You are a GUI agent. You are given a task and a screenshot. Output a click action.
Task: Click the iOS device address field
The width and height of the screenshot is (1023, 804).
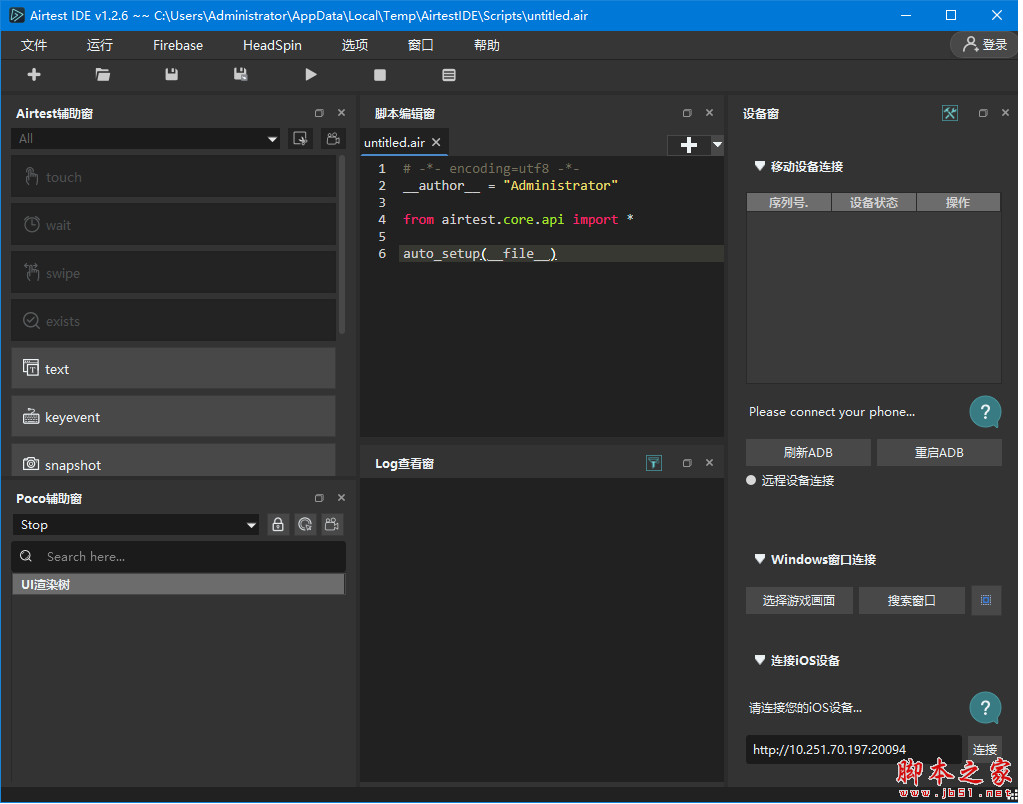pos(854,749)
